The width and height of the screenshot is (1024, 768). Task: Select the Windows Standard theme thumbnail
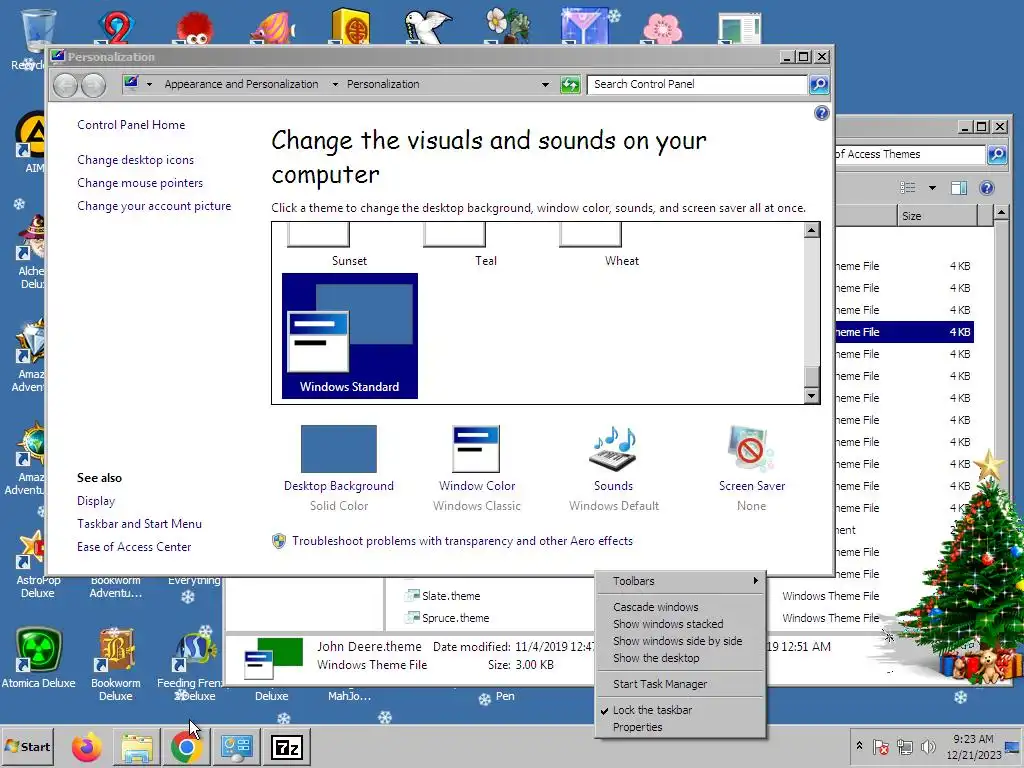[x=349, y=336]
